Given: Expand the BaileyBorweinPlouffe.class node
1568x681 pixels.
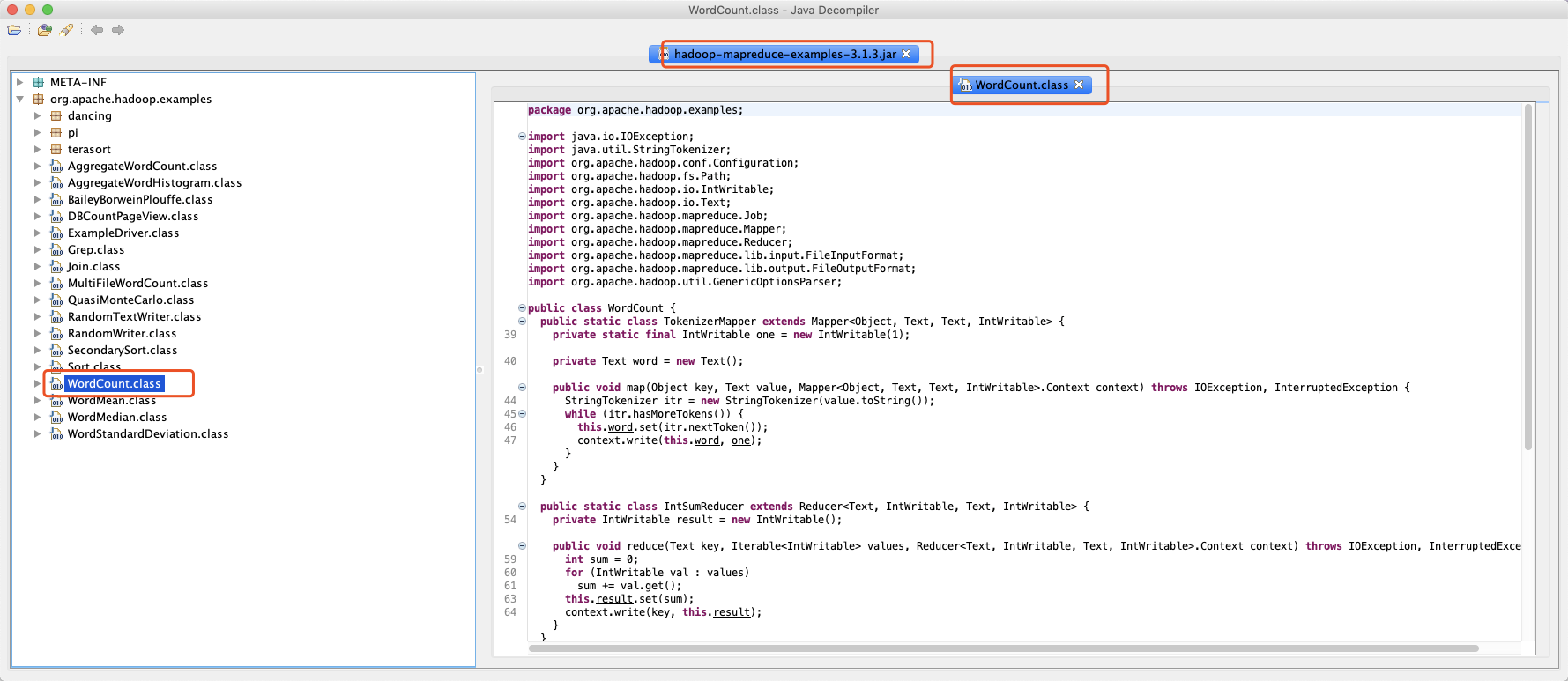Looking at the screenshot, I should 37,199.
